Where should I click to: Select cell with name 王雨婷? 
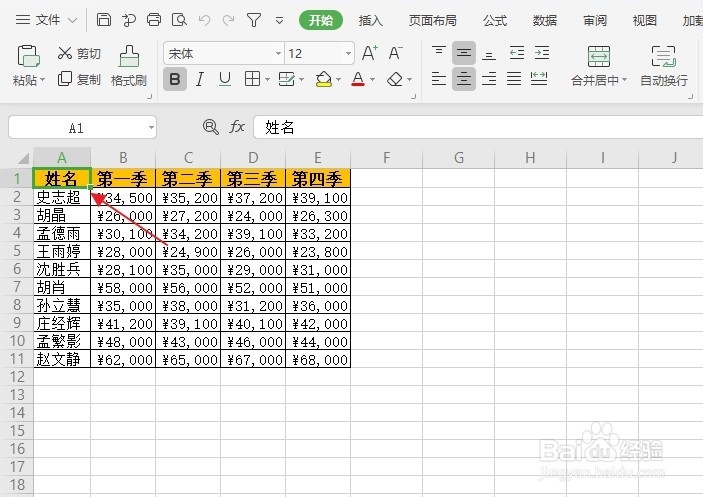pyautogui.click(x=62, y=251)
